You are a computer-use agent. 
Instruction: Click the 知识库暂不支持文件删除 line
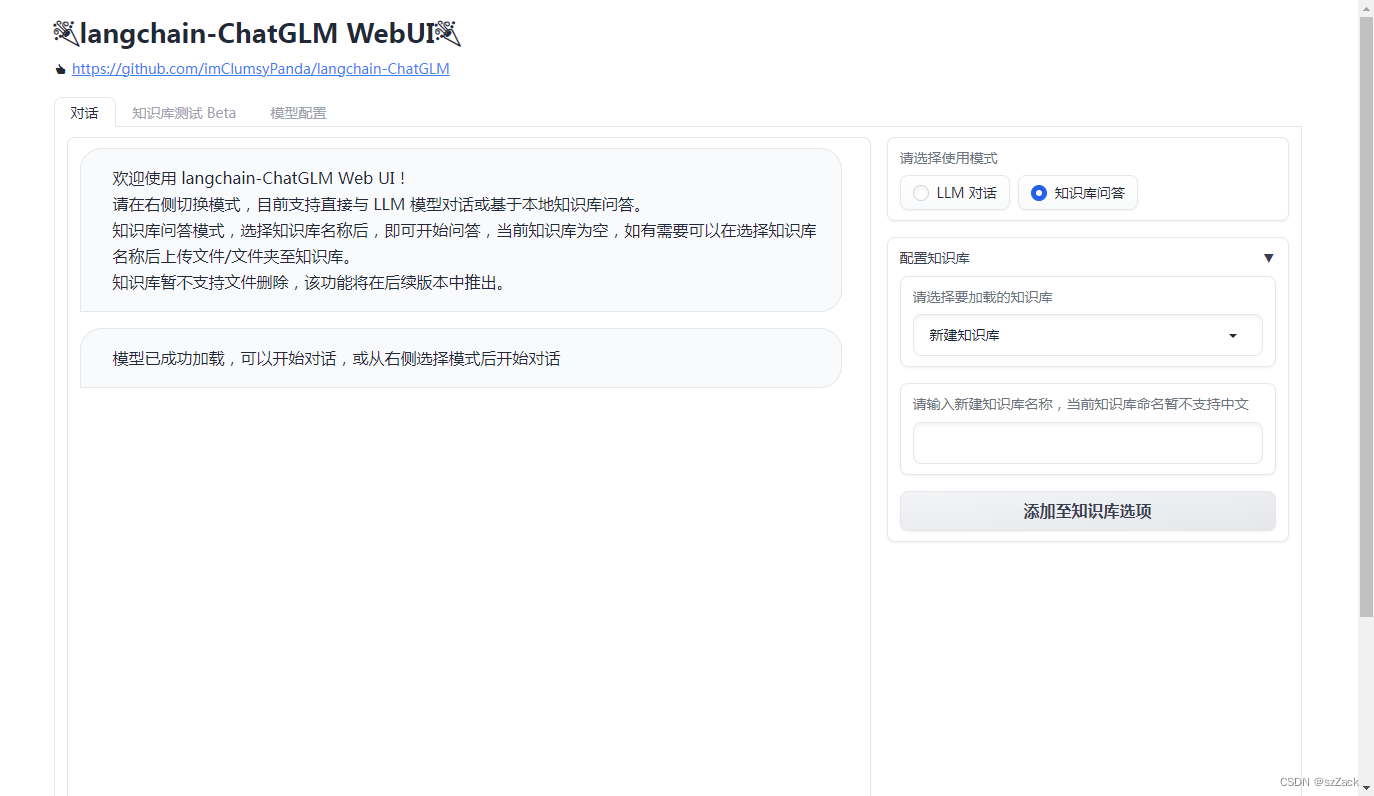pos(310,282)
